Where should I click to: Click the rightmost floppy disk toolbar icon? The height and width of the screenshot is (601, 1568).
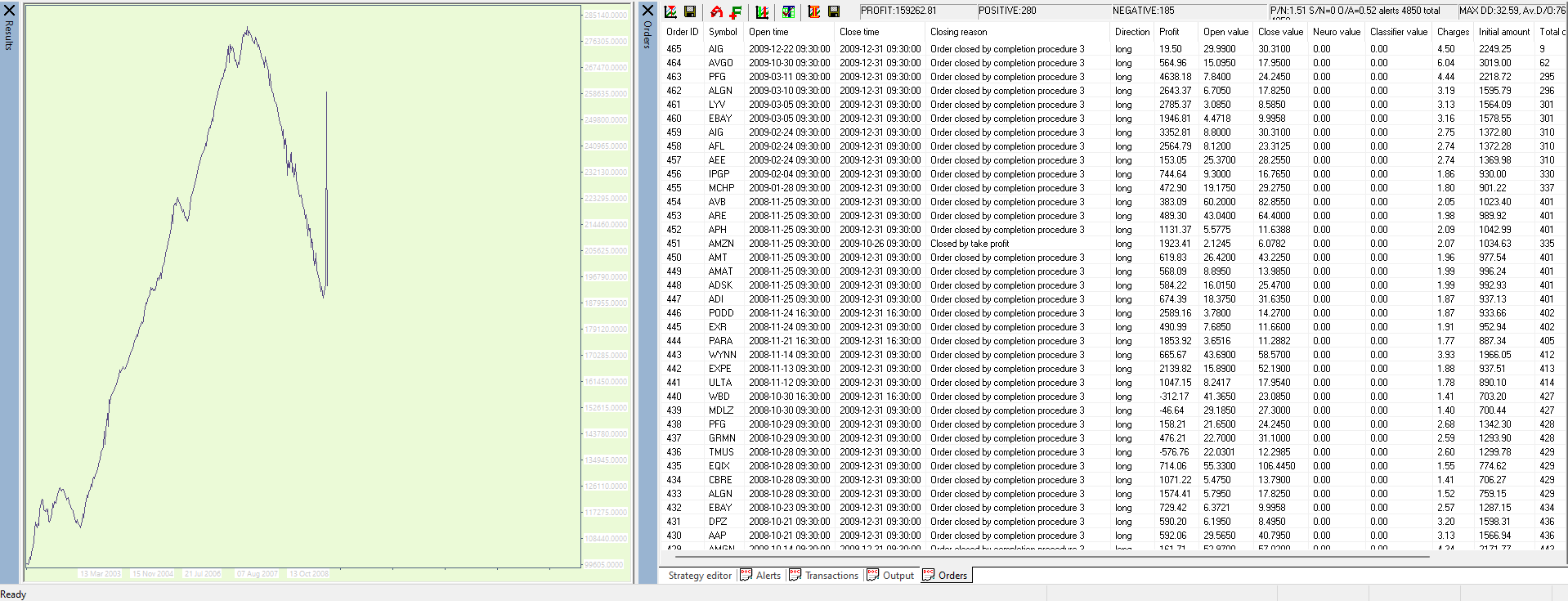point(834,11)
